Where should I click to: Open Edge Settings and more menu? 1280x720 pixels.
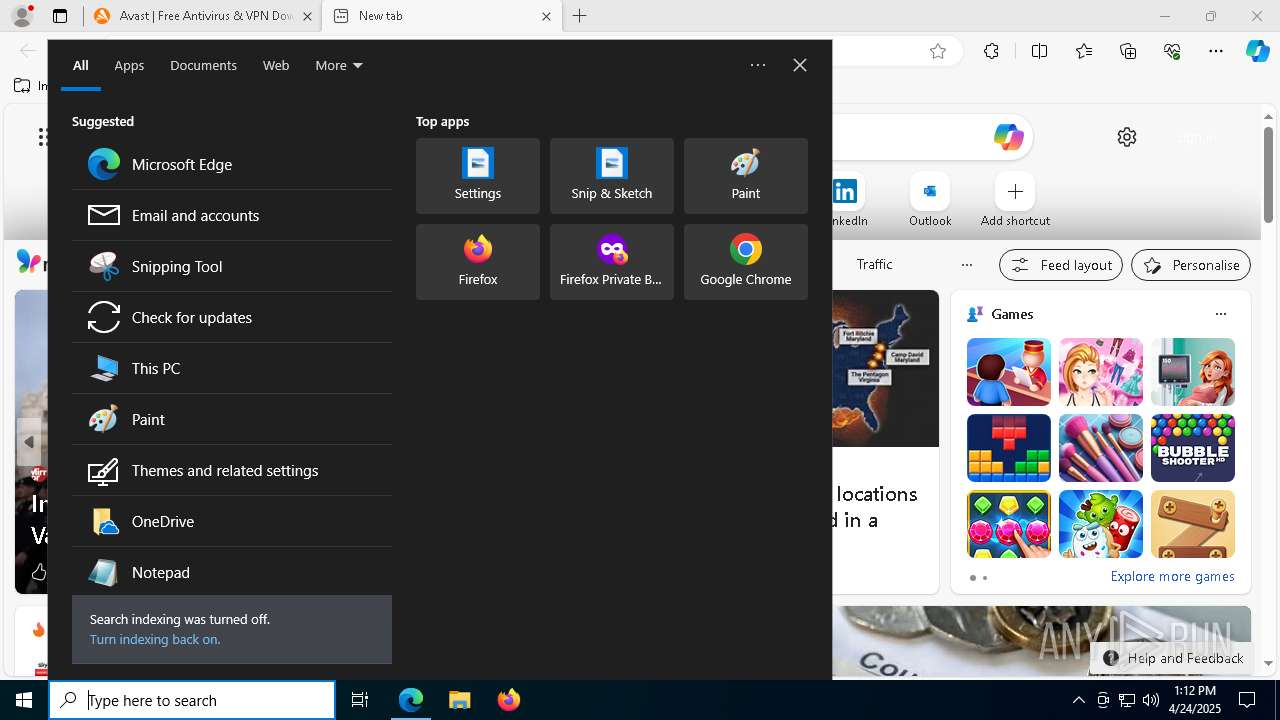coord(1216,51)
